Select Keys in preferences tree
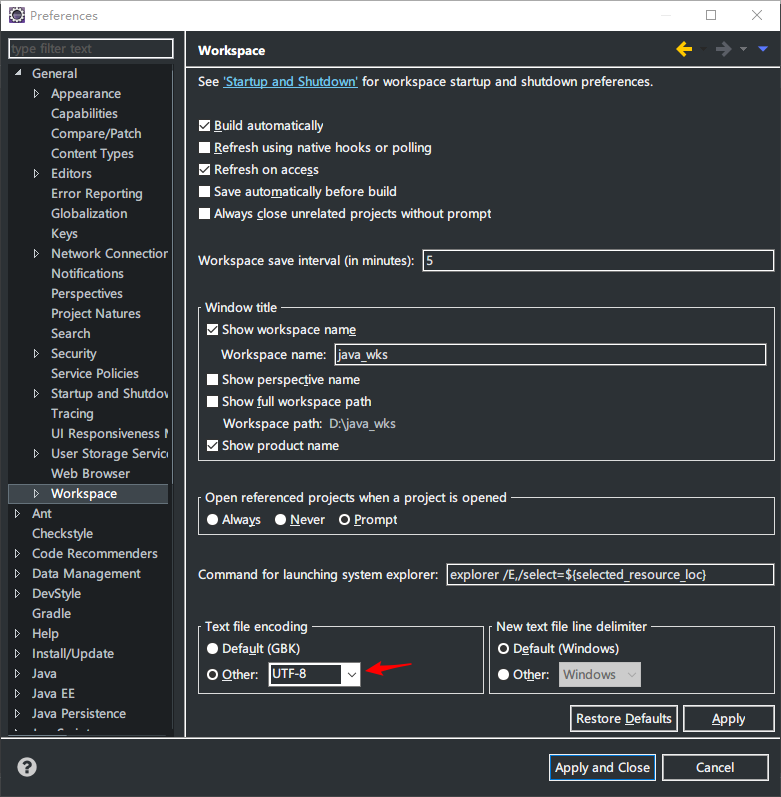781x797 pixels. coord(64,234)
